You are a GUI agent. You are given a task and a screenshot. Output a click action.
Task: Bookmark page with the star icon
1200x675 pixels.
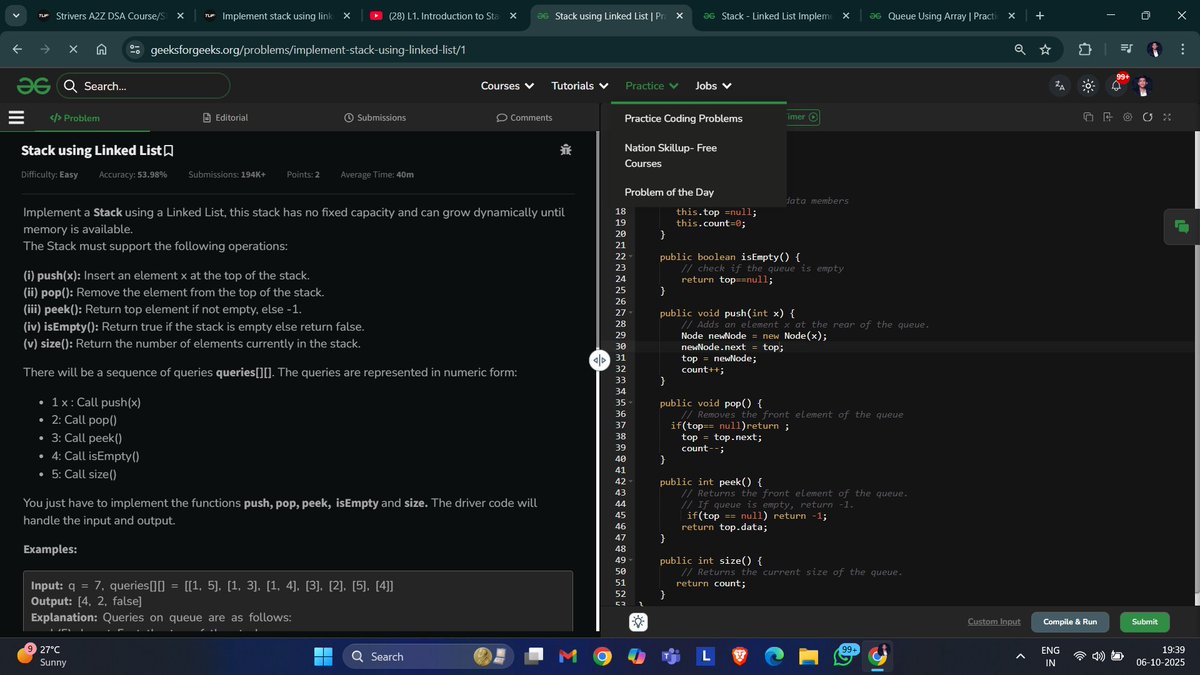pyautogui.click(x=1045, y=49)
